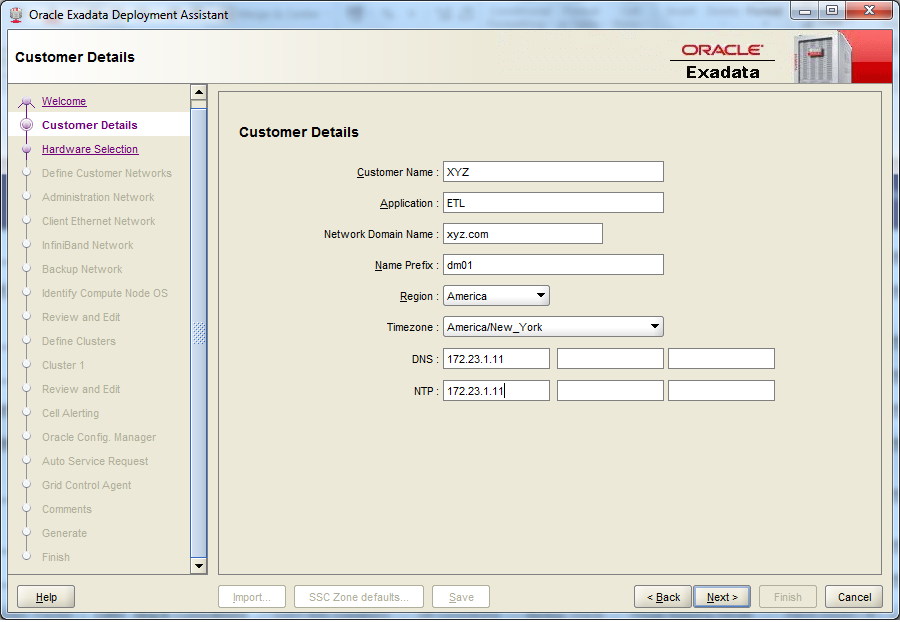Focus the third DNS address field

pyautogui.click(x=721, y=359)
